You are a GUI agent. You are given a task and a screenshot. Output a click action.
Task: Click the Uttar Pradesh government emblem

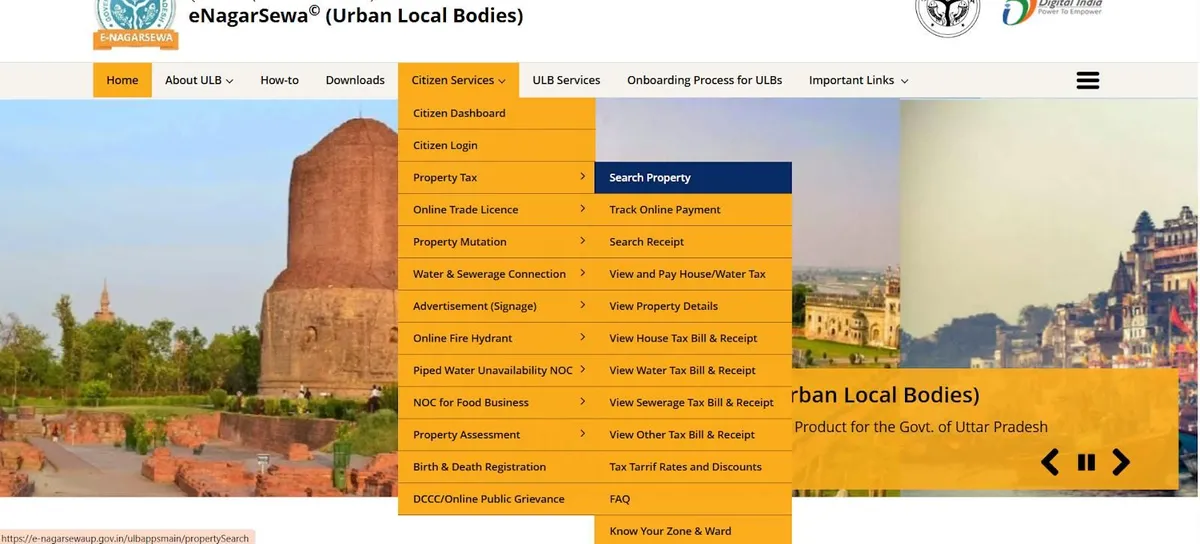click(947, 17)
